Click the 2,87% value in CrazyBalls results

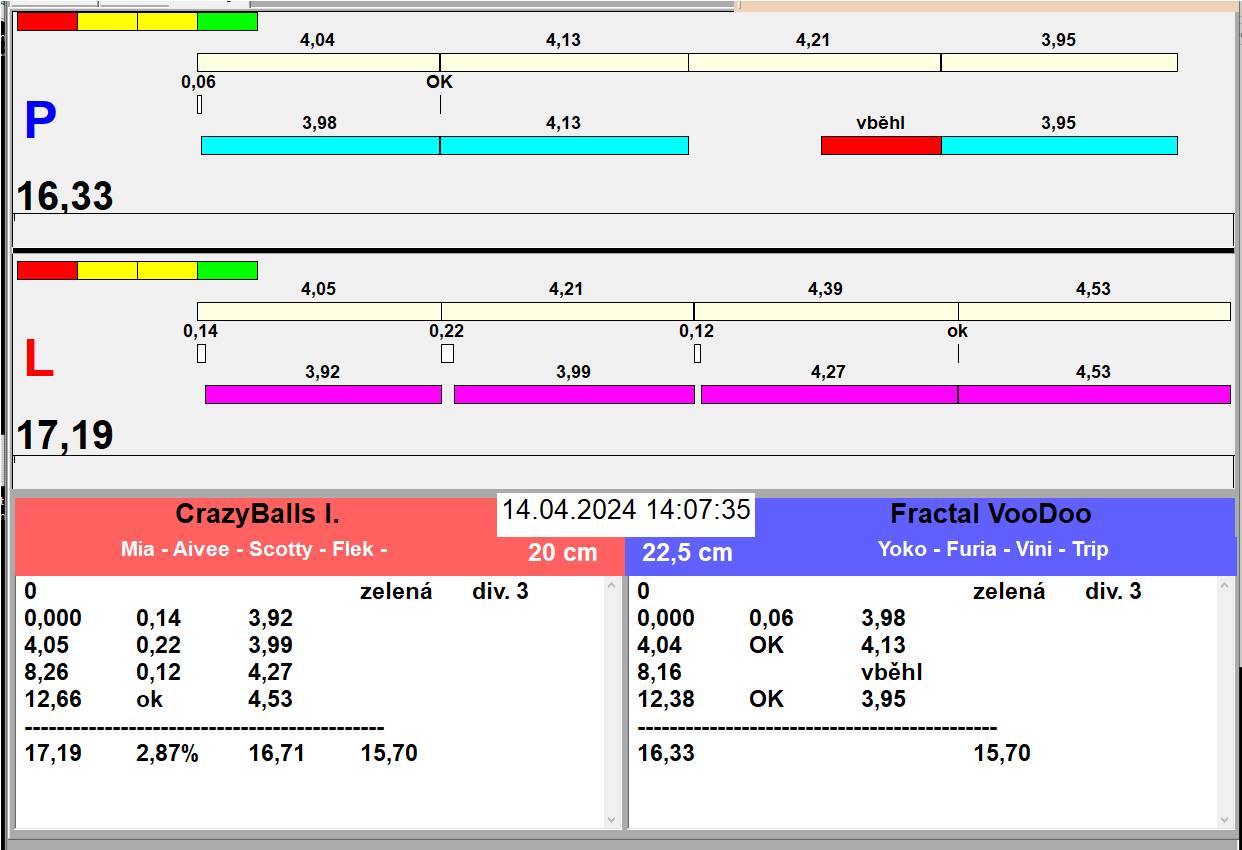point(167,753)
